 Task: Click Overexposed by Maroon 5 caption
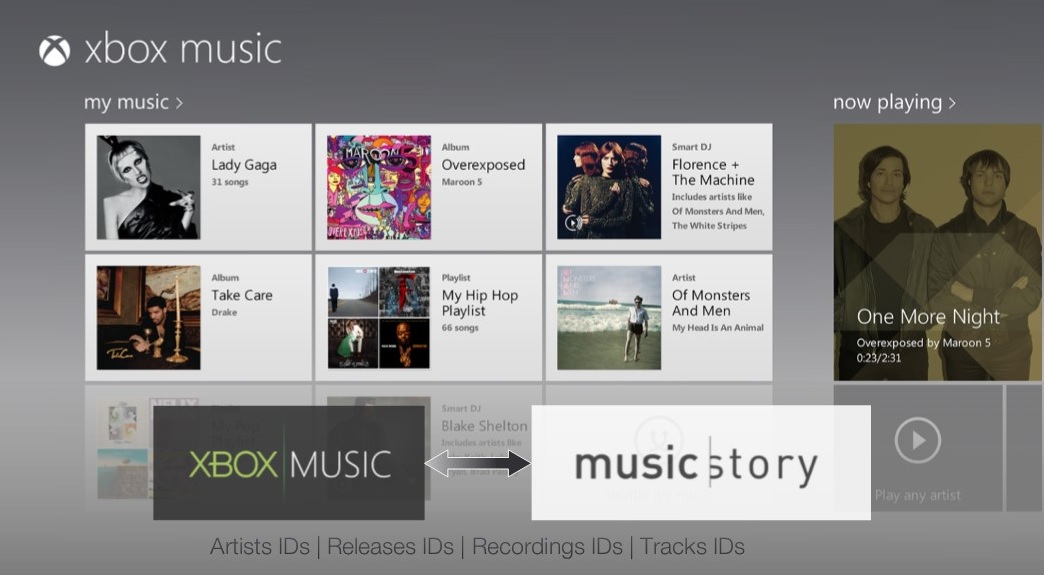(923, 343)
